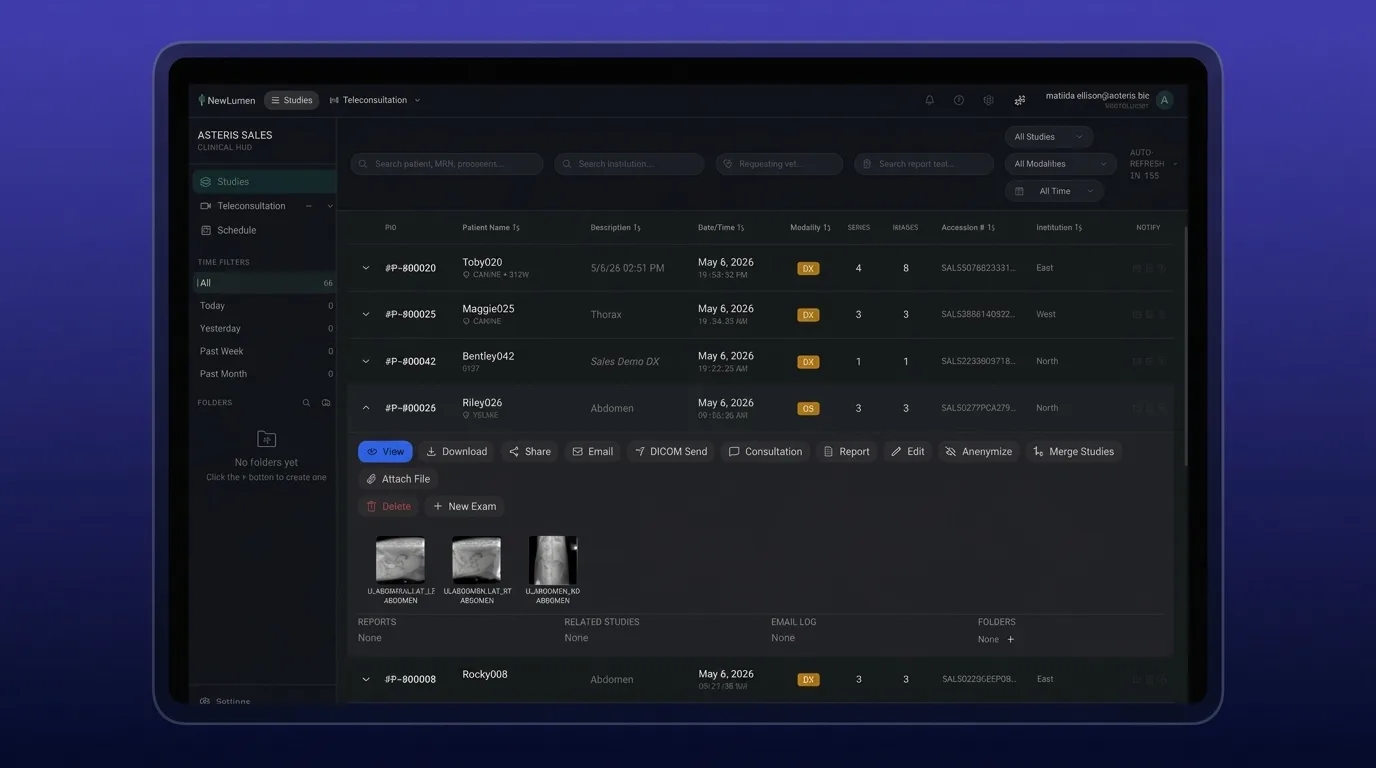Open the settings gear in top bar
This screenshot has height=768, width=1376.
[988, 100]
